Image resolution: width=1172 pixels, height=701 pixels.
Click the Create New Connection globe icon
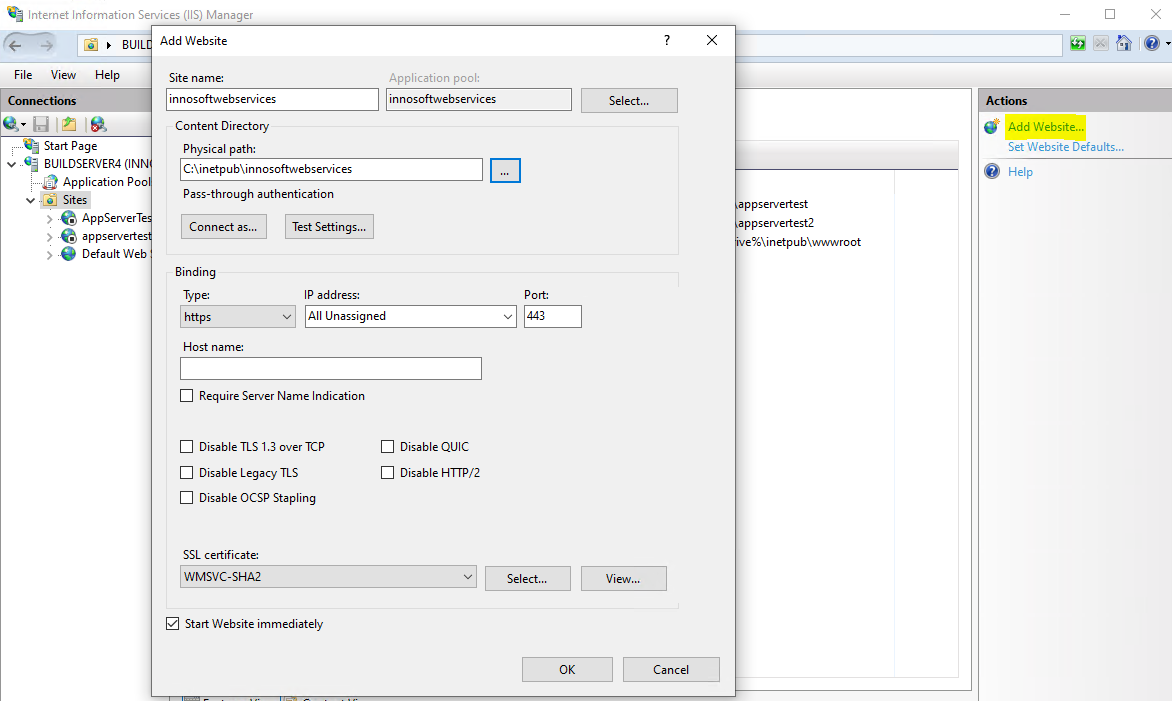[12, 124]
